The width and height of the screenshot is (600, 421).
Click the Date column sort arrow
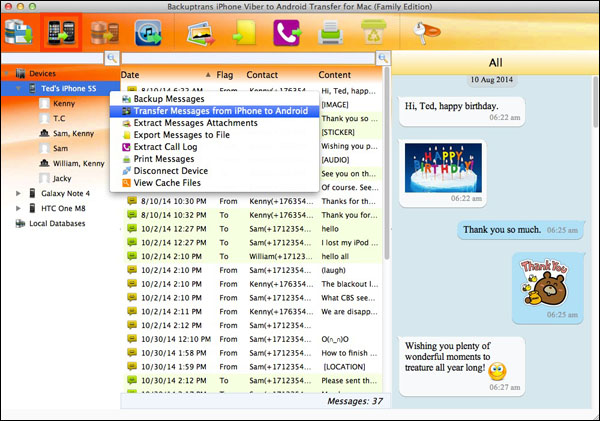[x=208, y=75]
